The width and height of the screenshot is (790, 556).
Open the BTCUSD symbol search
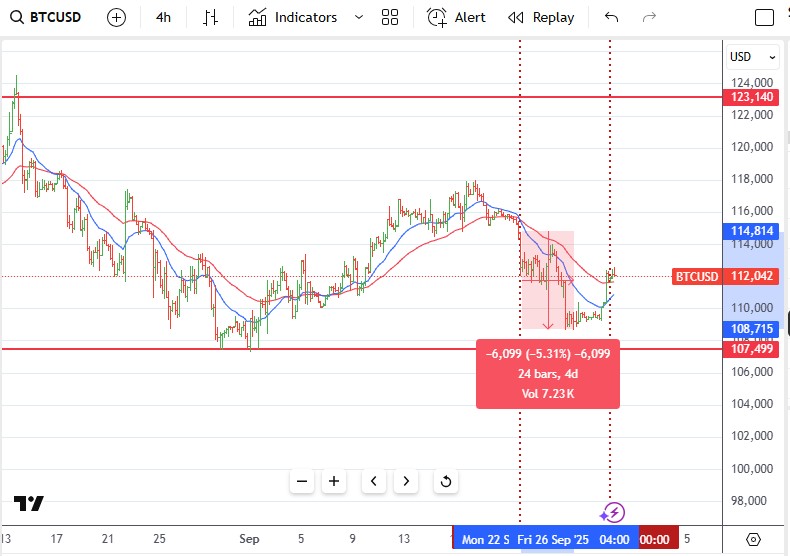[46, 17]
